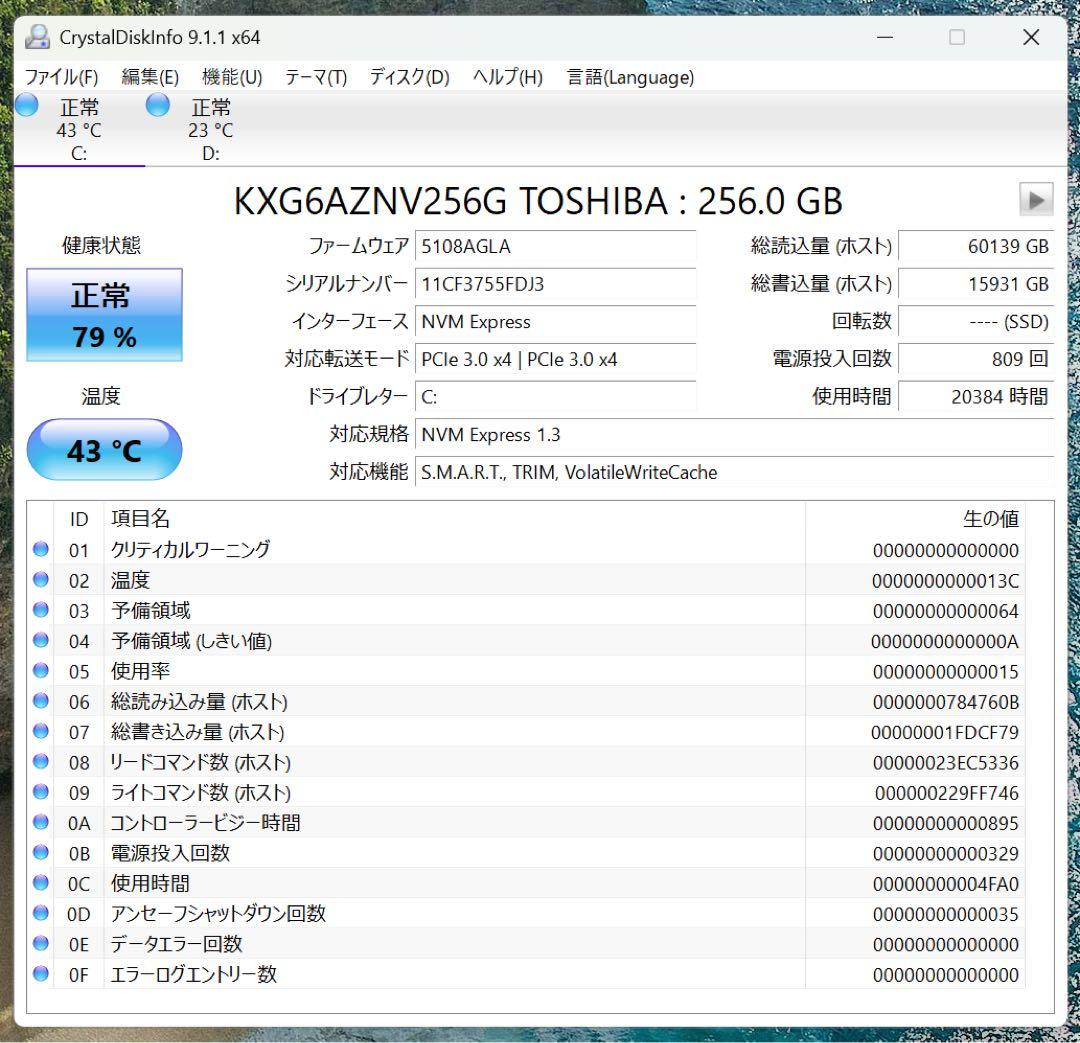Open the 言語(Language) menu
This screenshot has width=1080, height=1043.
(x=628, y=77)
